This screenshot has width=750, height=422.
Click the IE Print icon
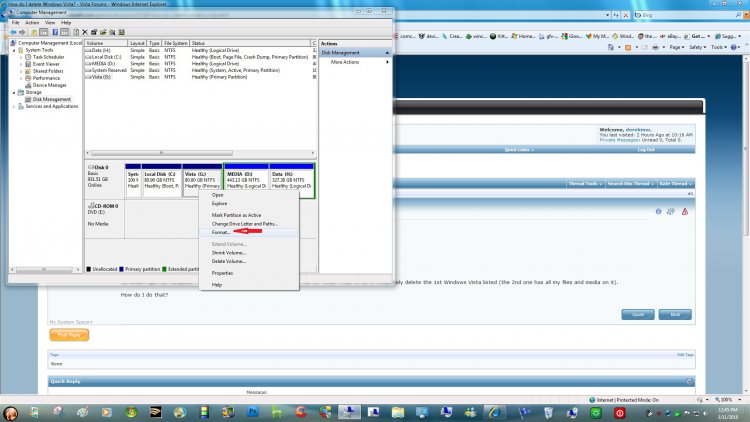click(655, 47)
